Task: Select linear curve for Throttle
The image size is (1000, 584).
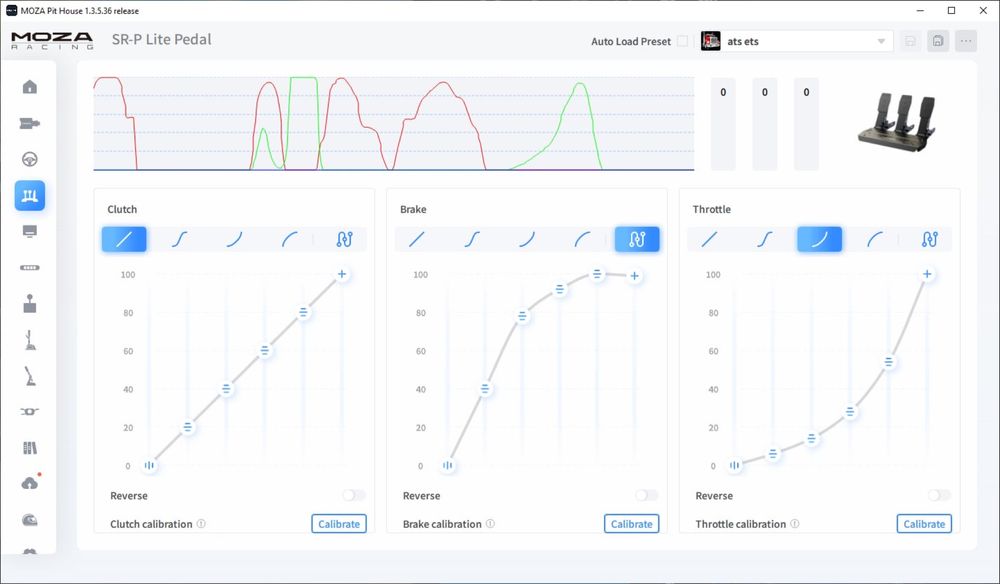Action: pos(709,239)
